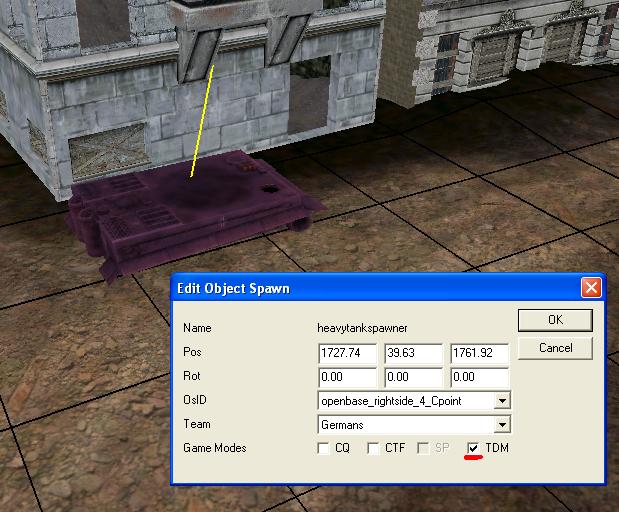Click the OK button
The width and height of the screenshot is (619, 512).
tap(555, 320)
